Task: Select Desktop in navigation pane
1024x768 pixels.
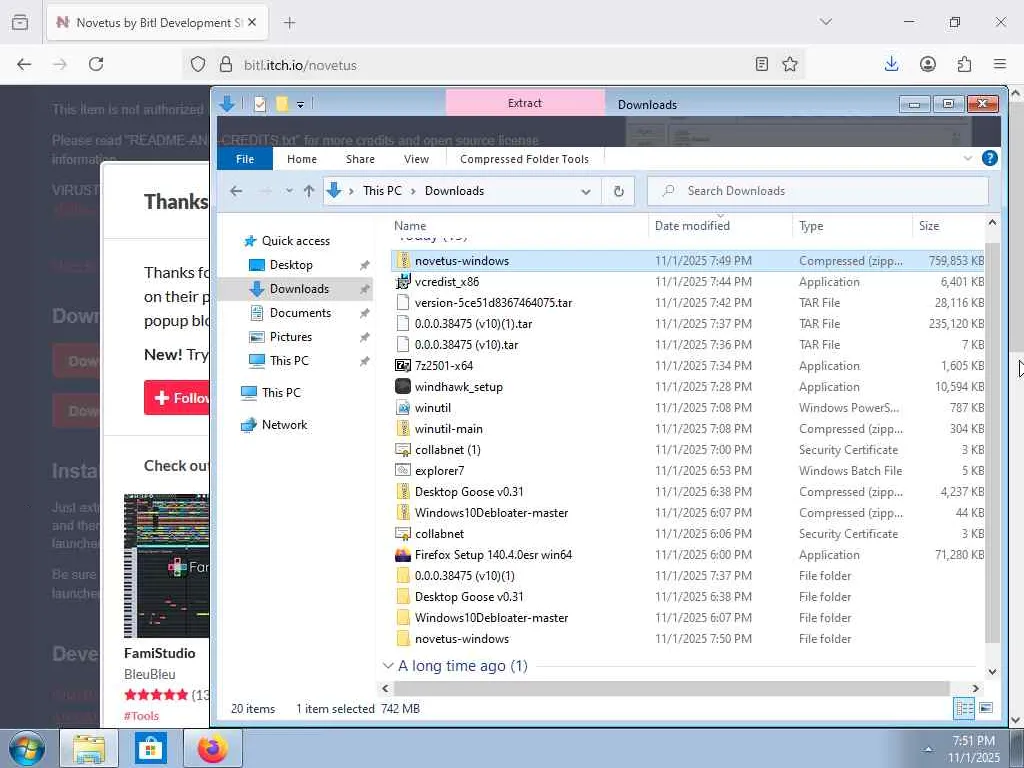Action: (291, 264)
